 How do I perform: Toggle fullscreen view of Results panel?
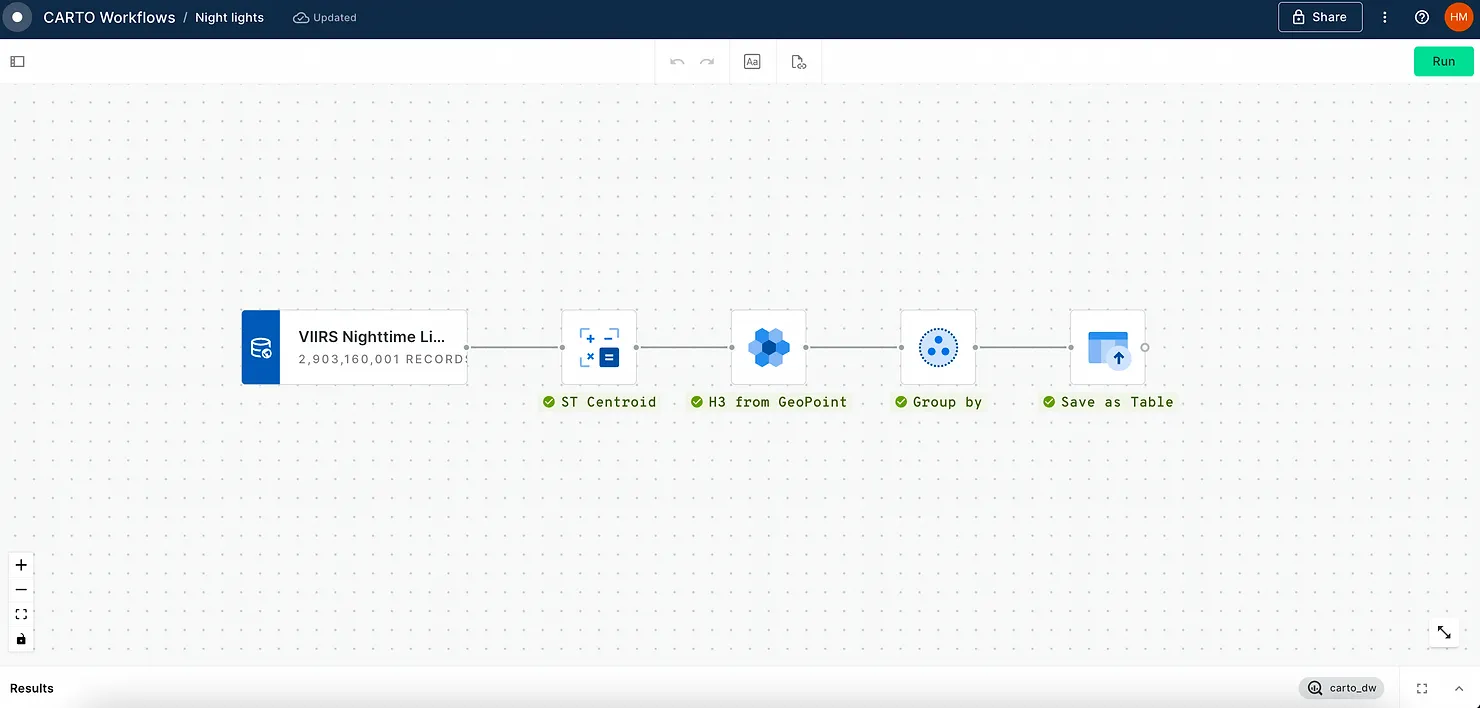pos(1421,688)
